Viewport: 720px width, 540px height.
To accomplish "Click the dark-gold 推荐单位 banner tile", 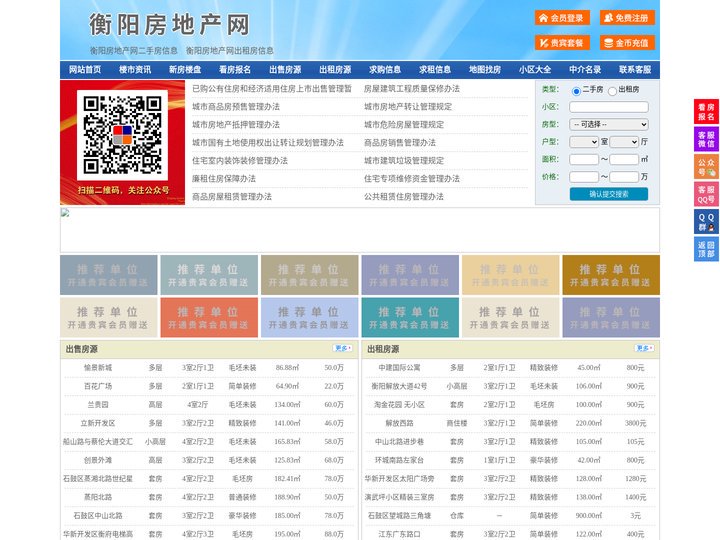I will [611, 275].
